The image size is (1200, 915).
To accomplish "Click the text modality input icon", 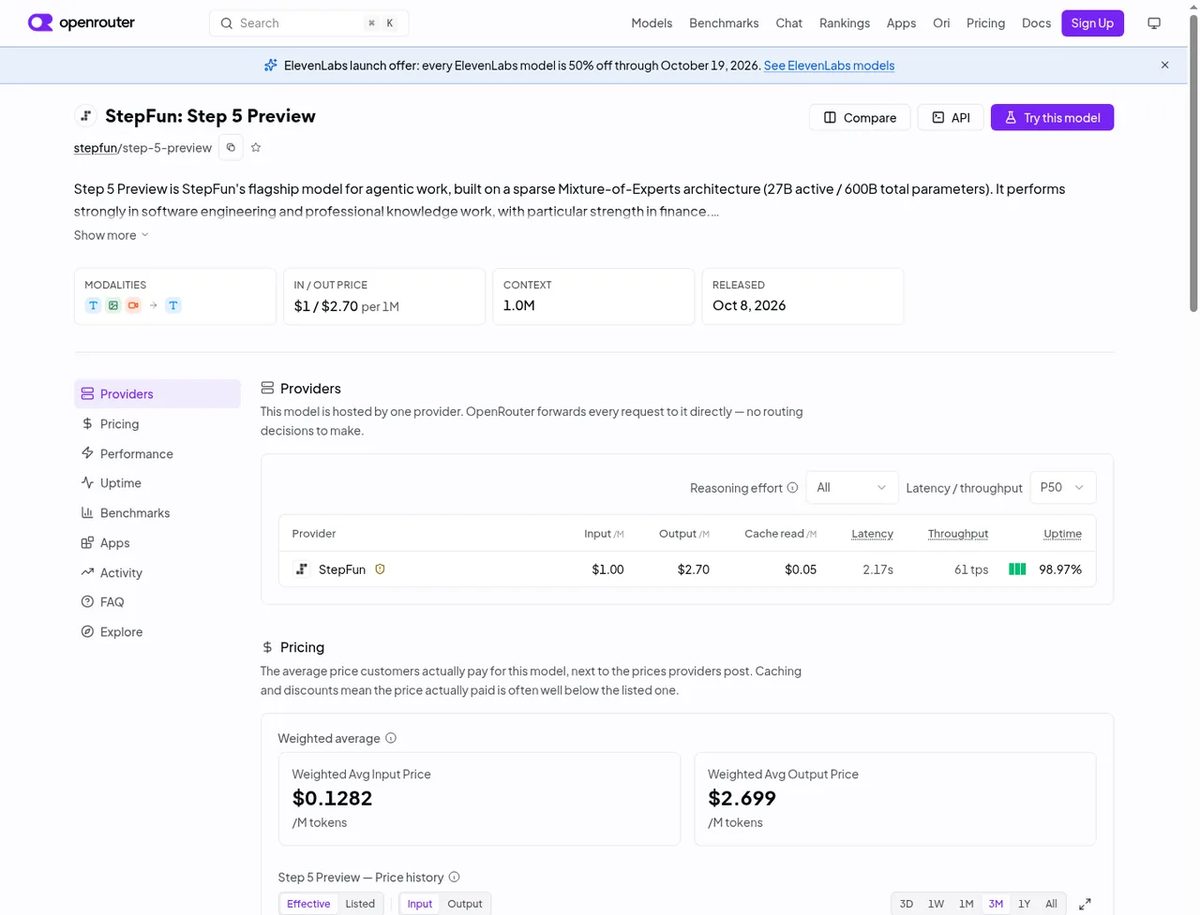I will 93,305.
